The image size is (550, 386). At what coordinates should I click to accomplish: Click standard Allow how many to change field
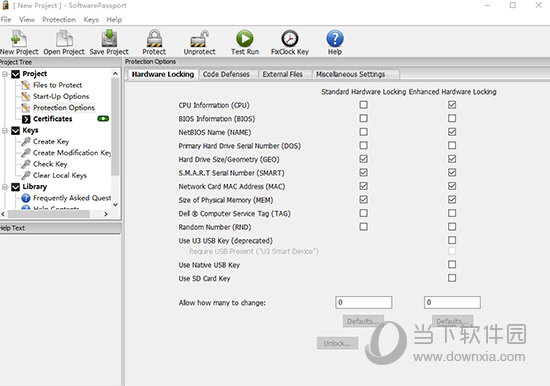pyautogui.click(x=363, y=302)
